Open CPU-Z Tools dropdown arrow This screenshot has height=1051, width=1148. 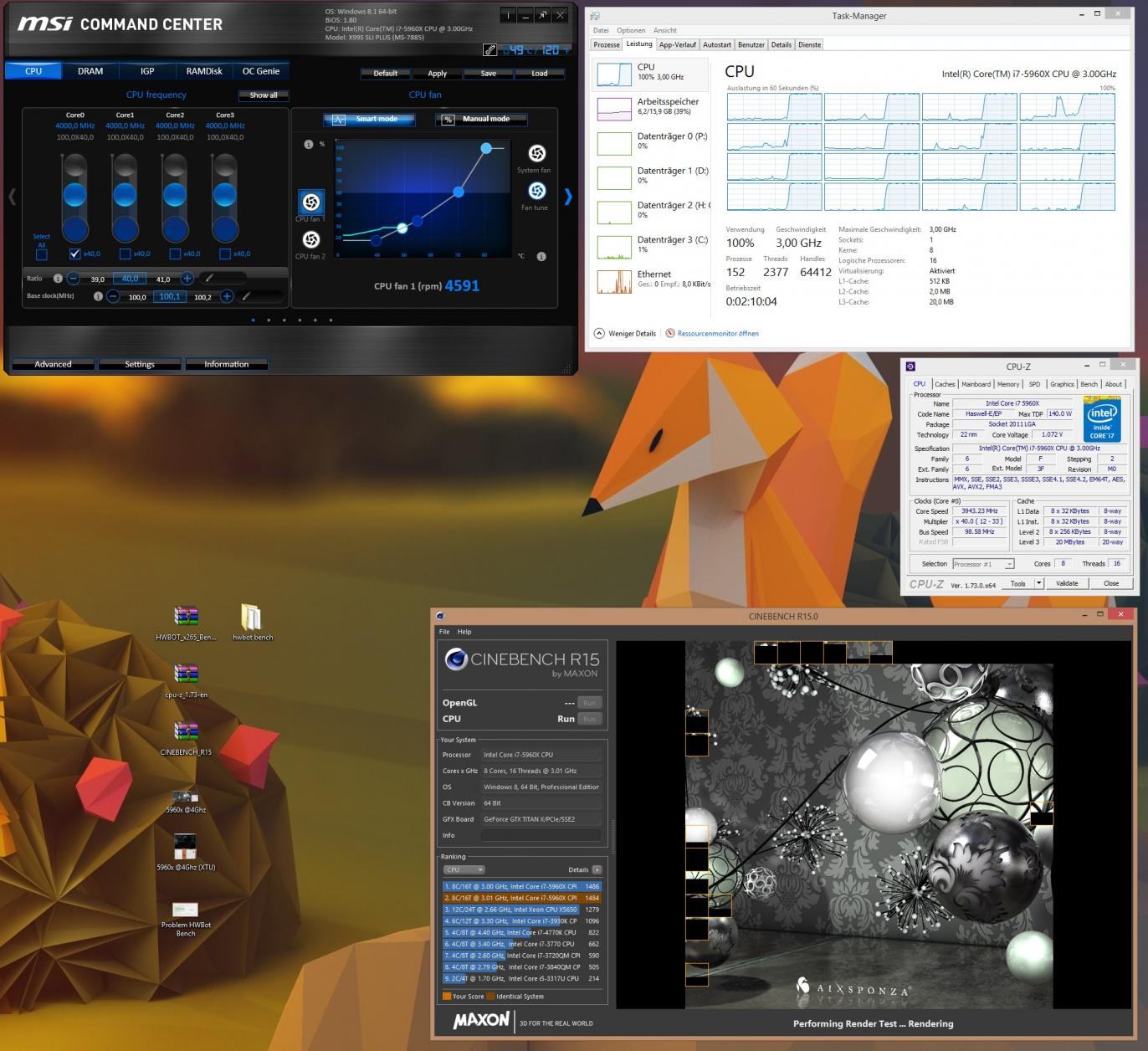[x=1039, y=583]
